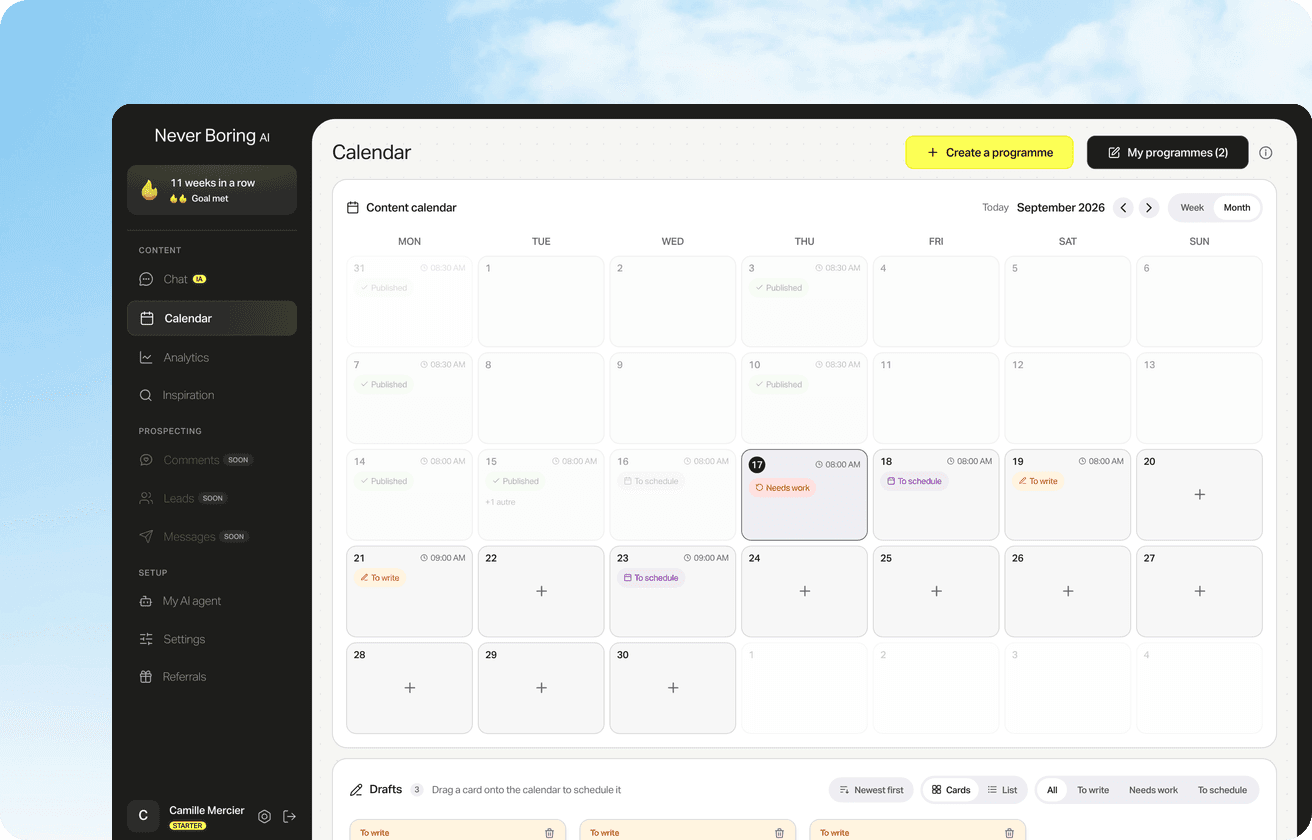Go to the previous month with the left chevron

click(x=1124, y=208)
